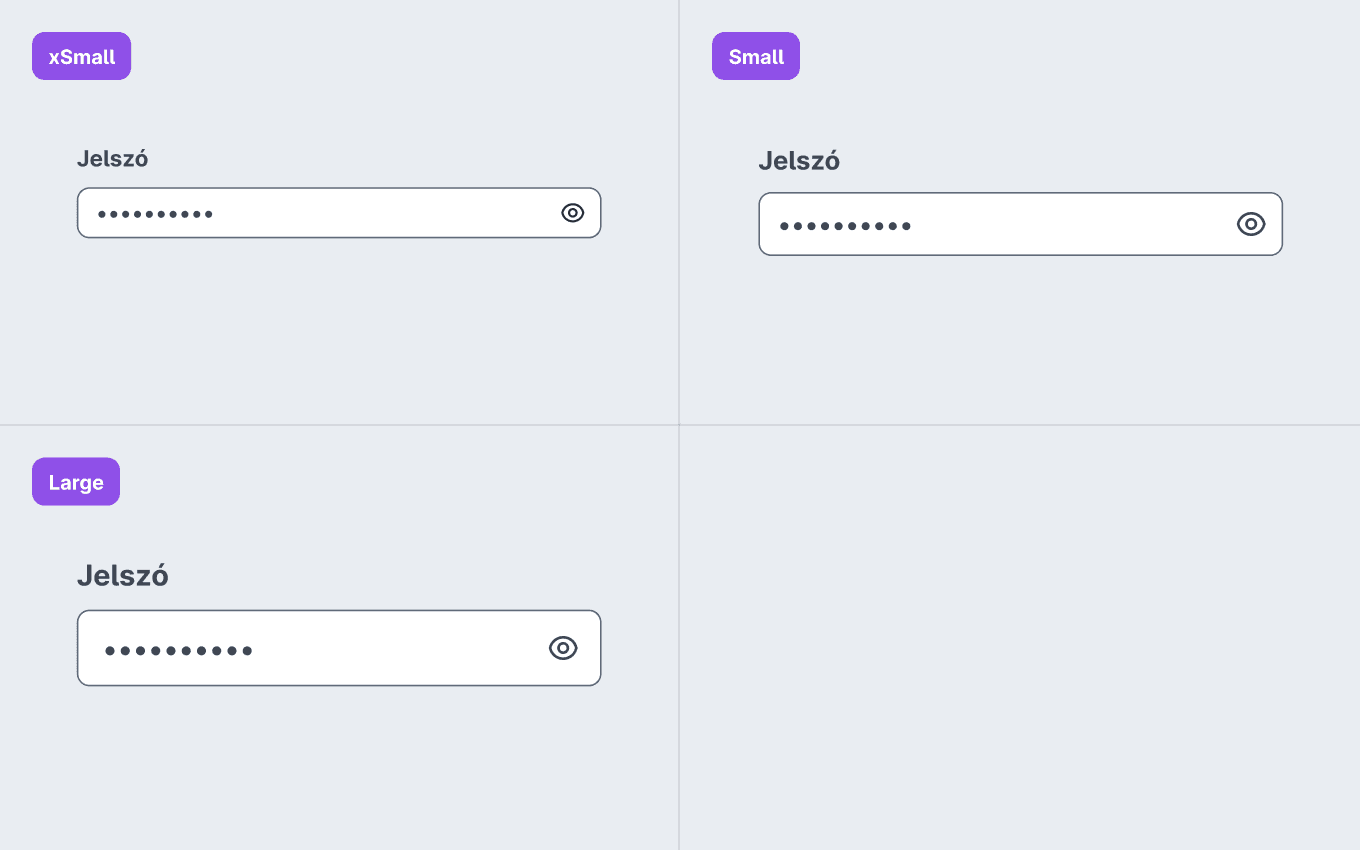Click the horizontal divider above Large badge
Screen dimensions: 1360x850
click(339, 425)
